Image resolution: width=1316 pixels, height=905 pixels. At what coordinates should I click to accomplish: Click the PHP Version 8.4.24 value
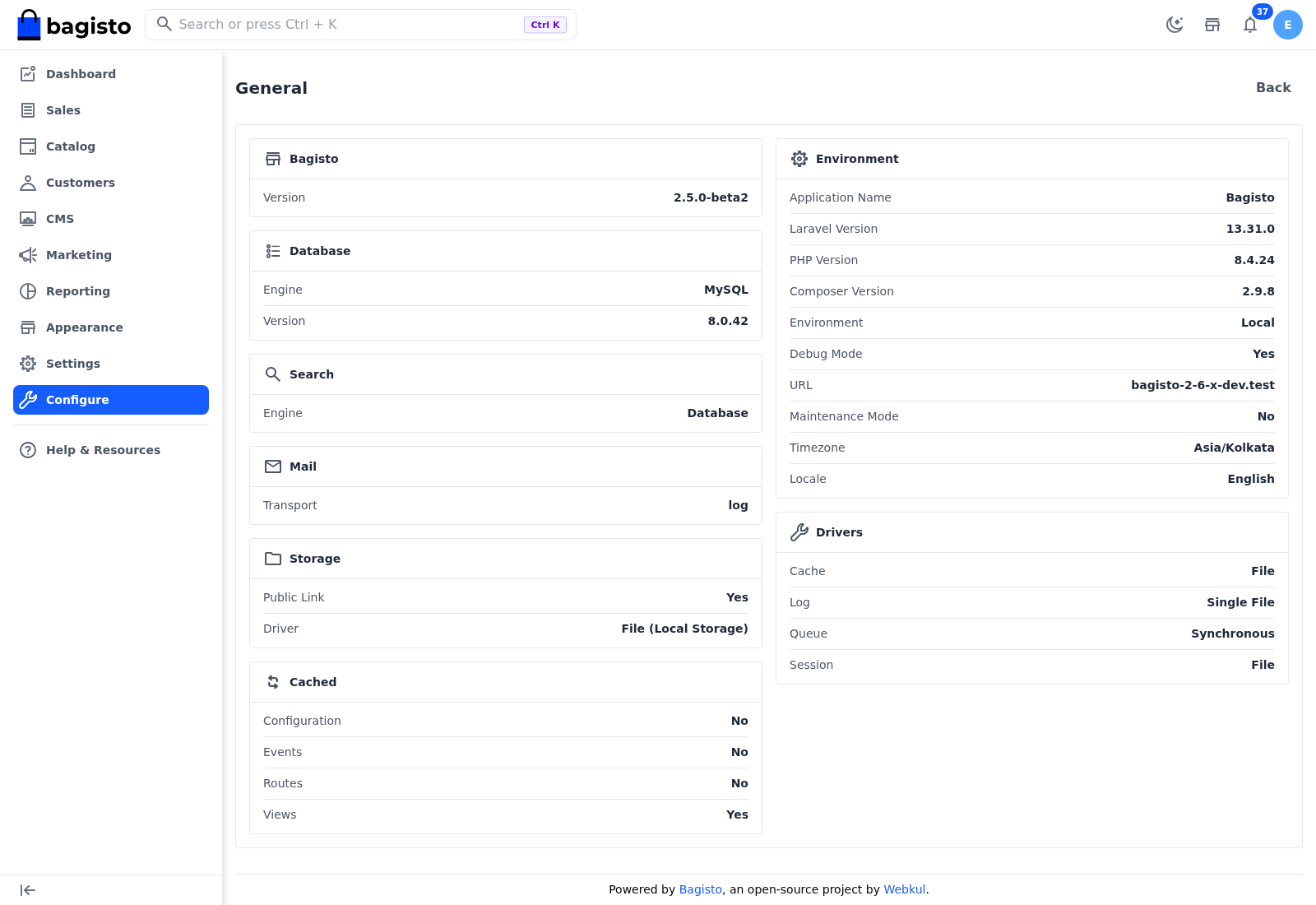pyautogui.click(x=1254, y=260)
